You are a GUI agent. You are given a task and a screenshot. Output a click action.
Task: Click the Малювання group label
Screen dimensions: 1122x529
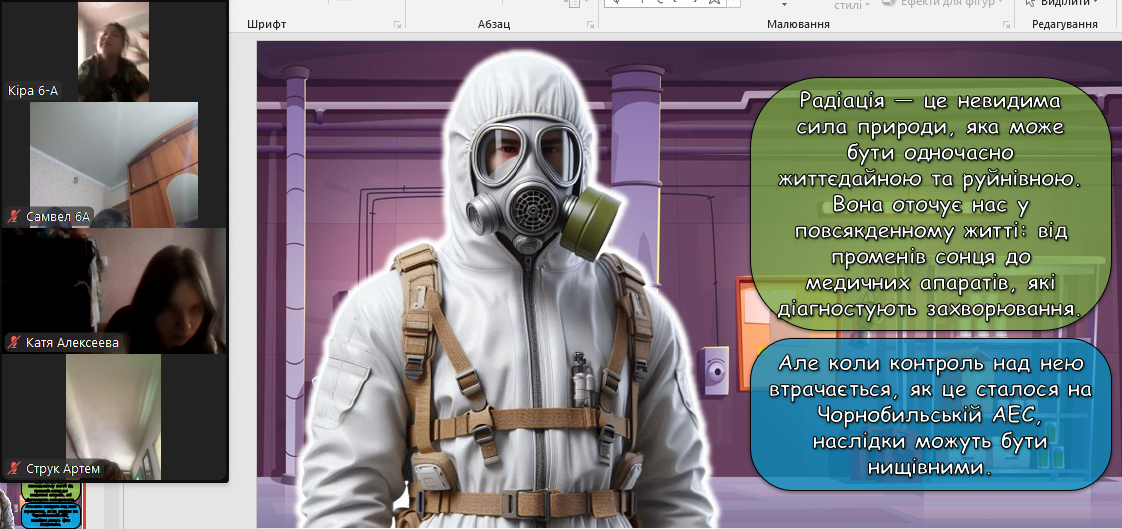798,24
